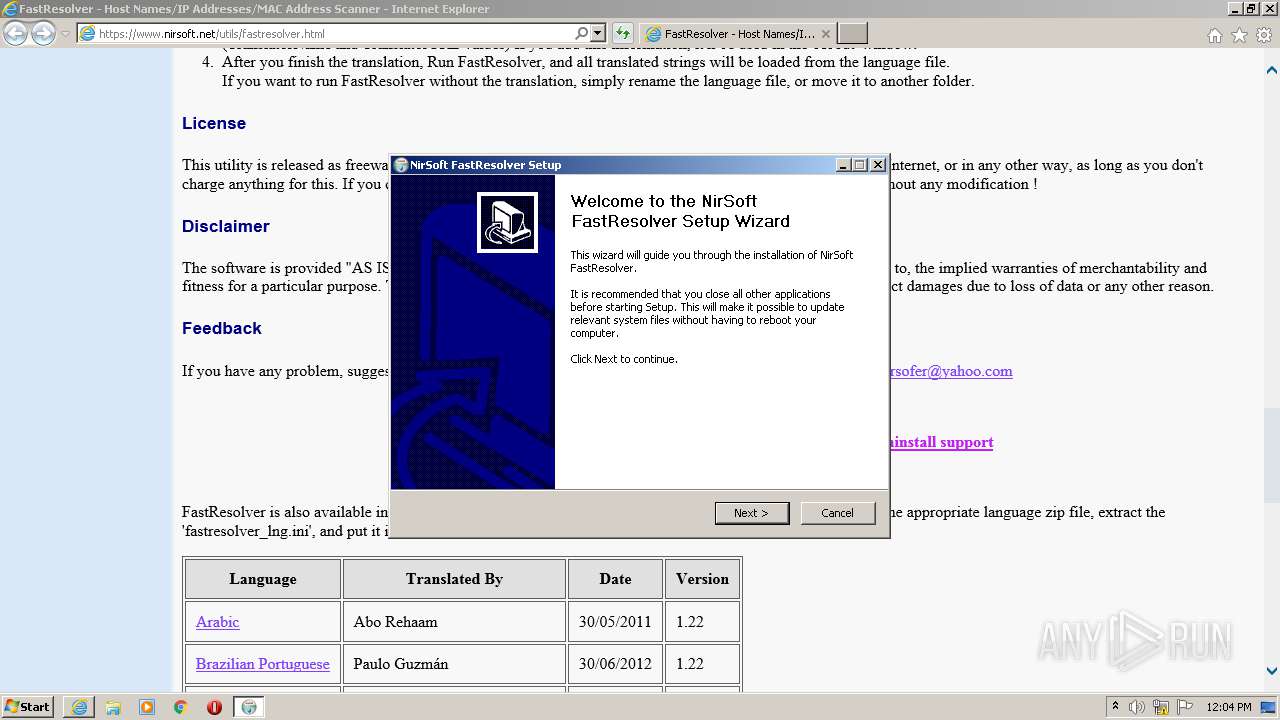1280x720 pixels.
Task: Open the Windows Start menu
Action: pos(28,706)
